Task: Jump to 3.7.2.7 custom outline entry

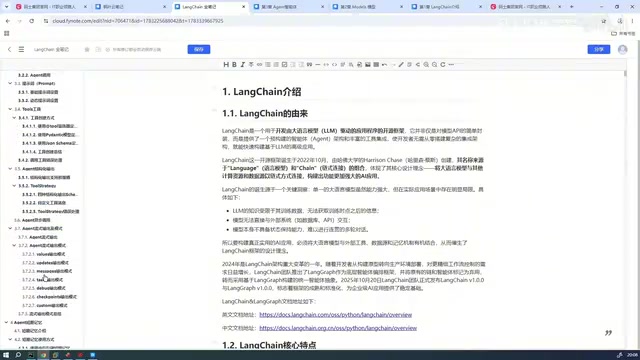Action: click(45, 305)
